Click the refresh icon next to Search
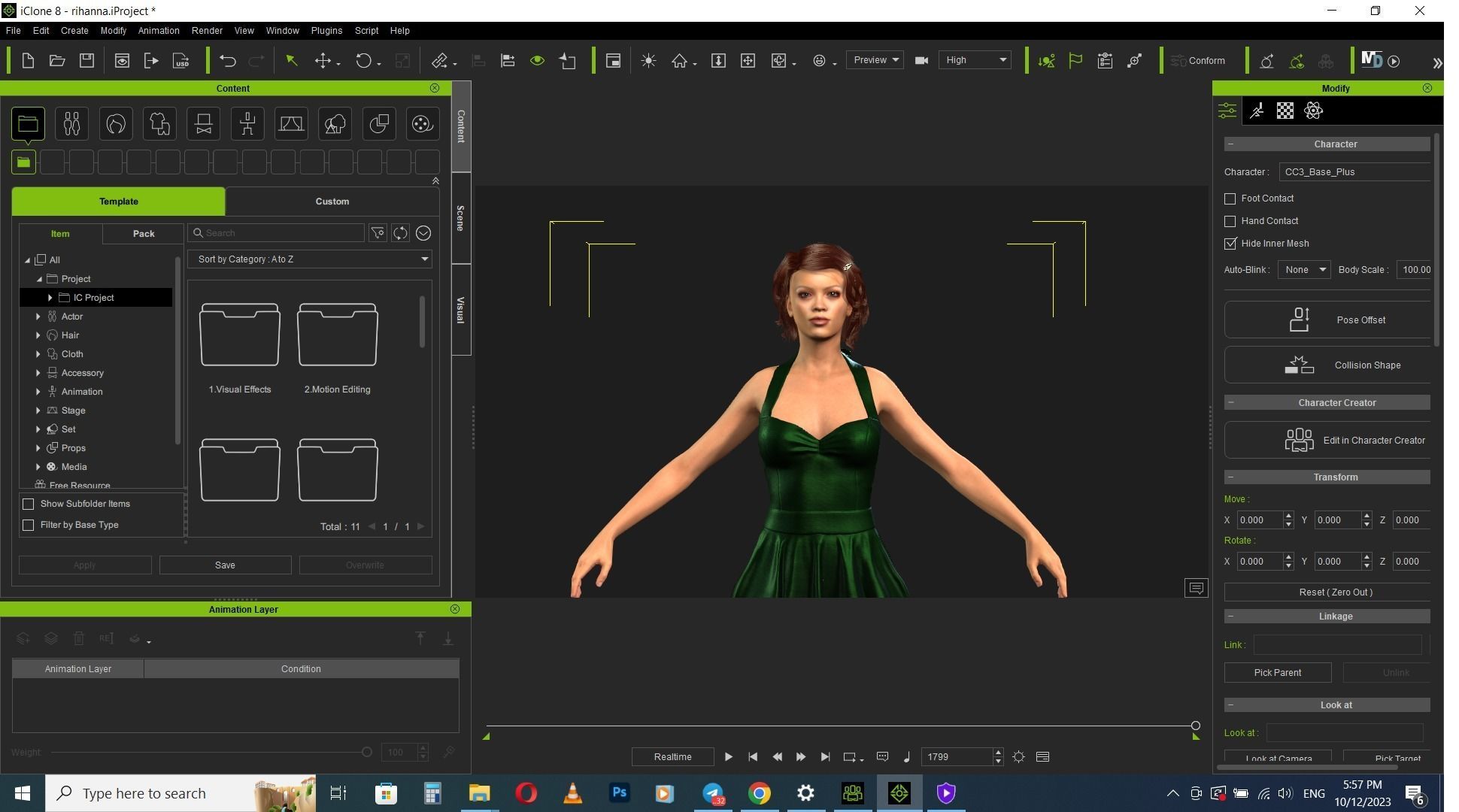Screen dimensions: 1459x812 [400, 233]
